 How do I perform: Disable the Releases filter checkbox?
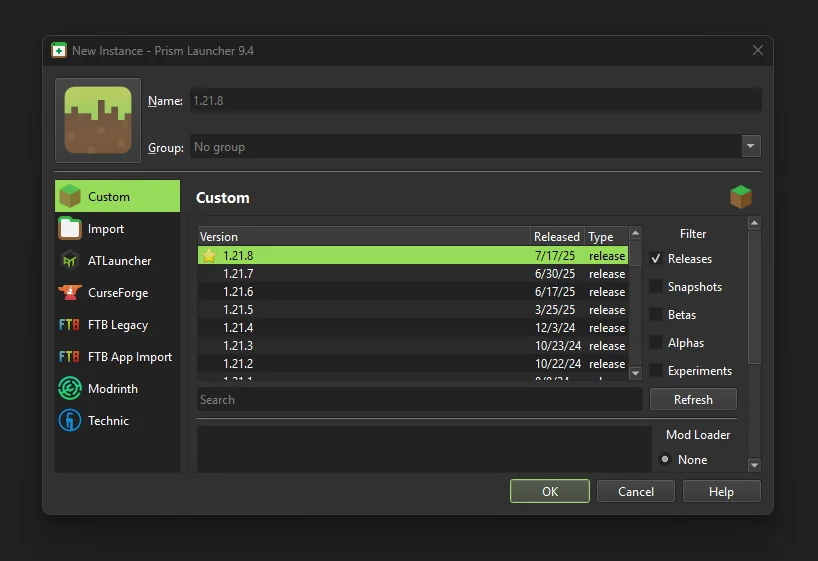[656, 258]
